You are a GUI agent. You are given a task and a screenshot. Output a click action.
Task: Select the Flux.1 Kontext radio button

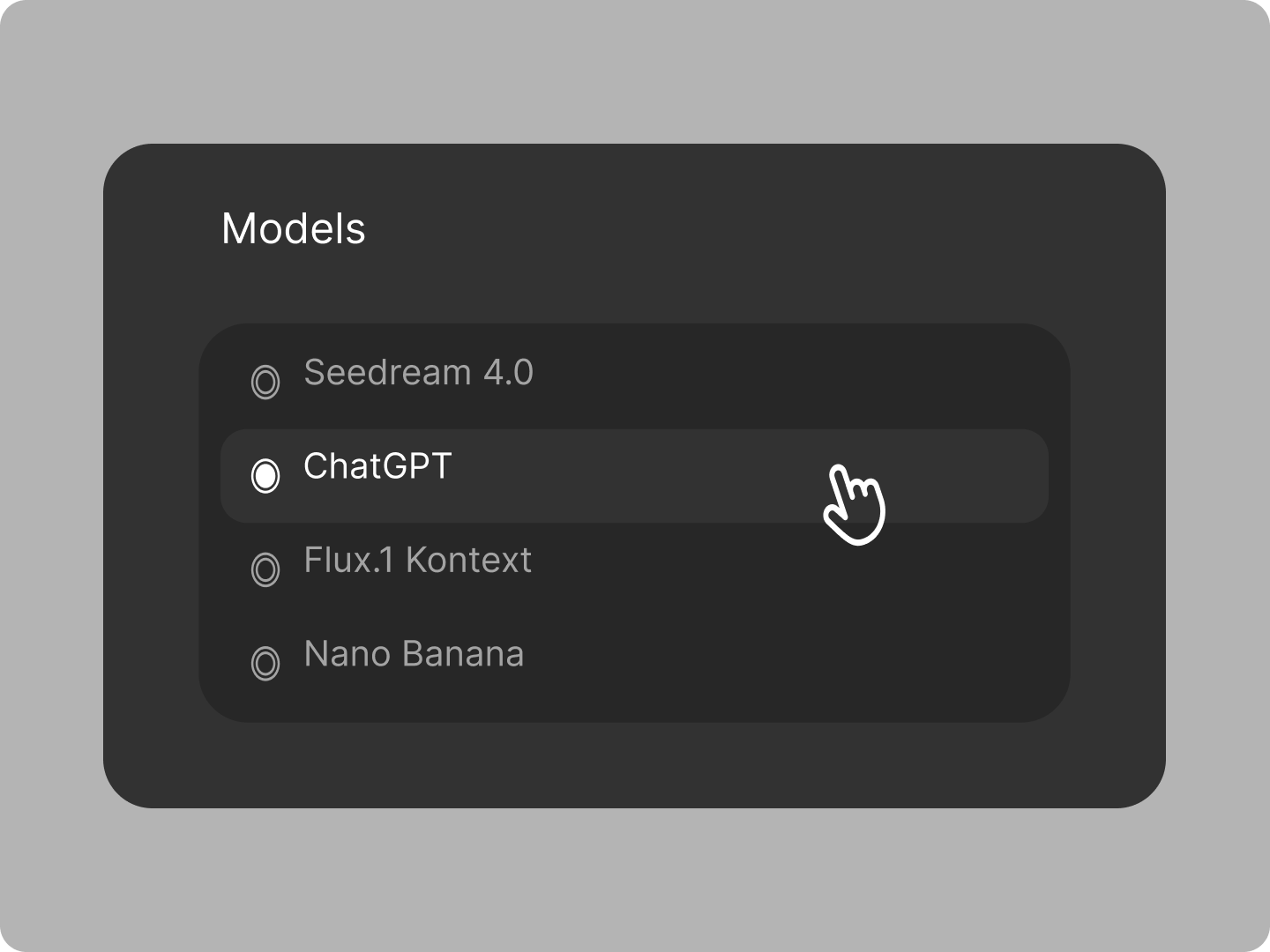pyautogui.click(x=265, y=570)
